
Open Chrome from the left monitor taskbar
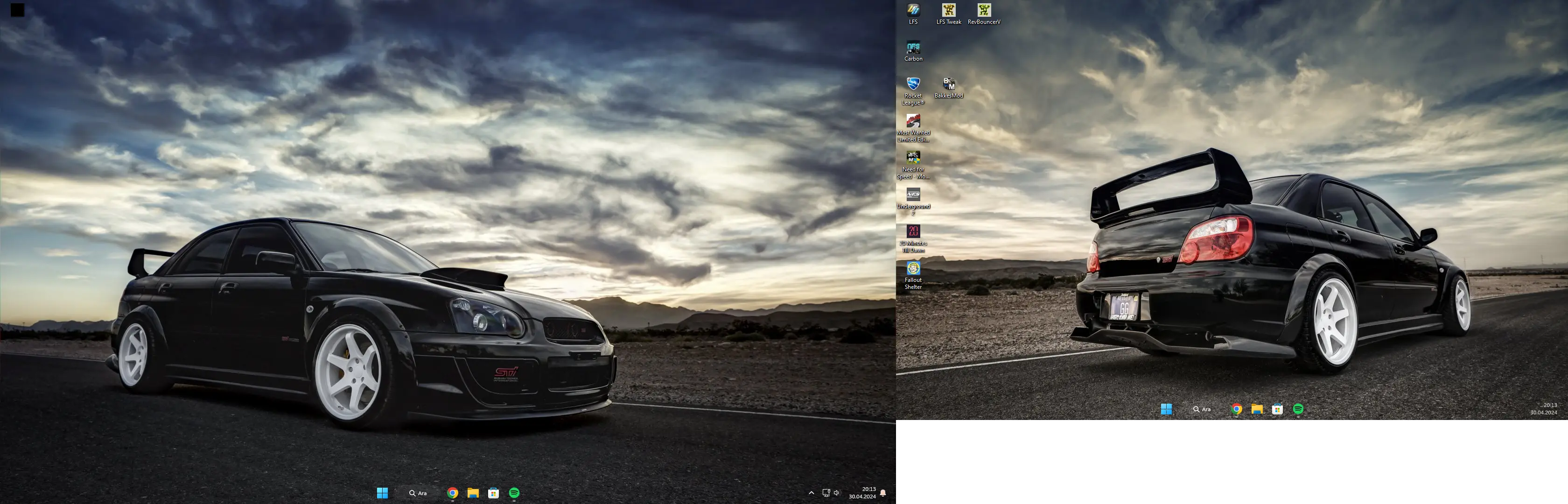point(452,493)
